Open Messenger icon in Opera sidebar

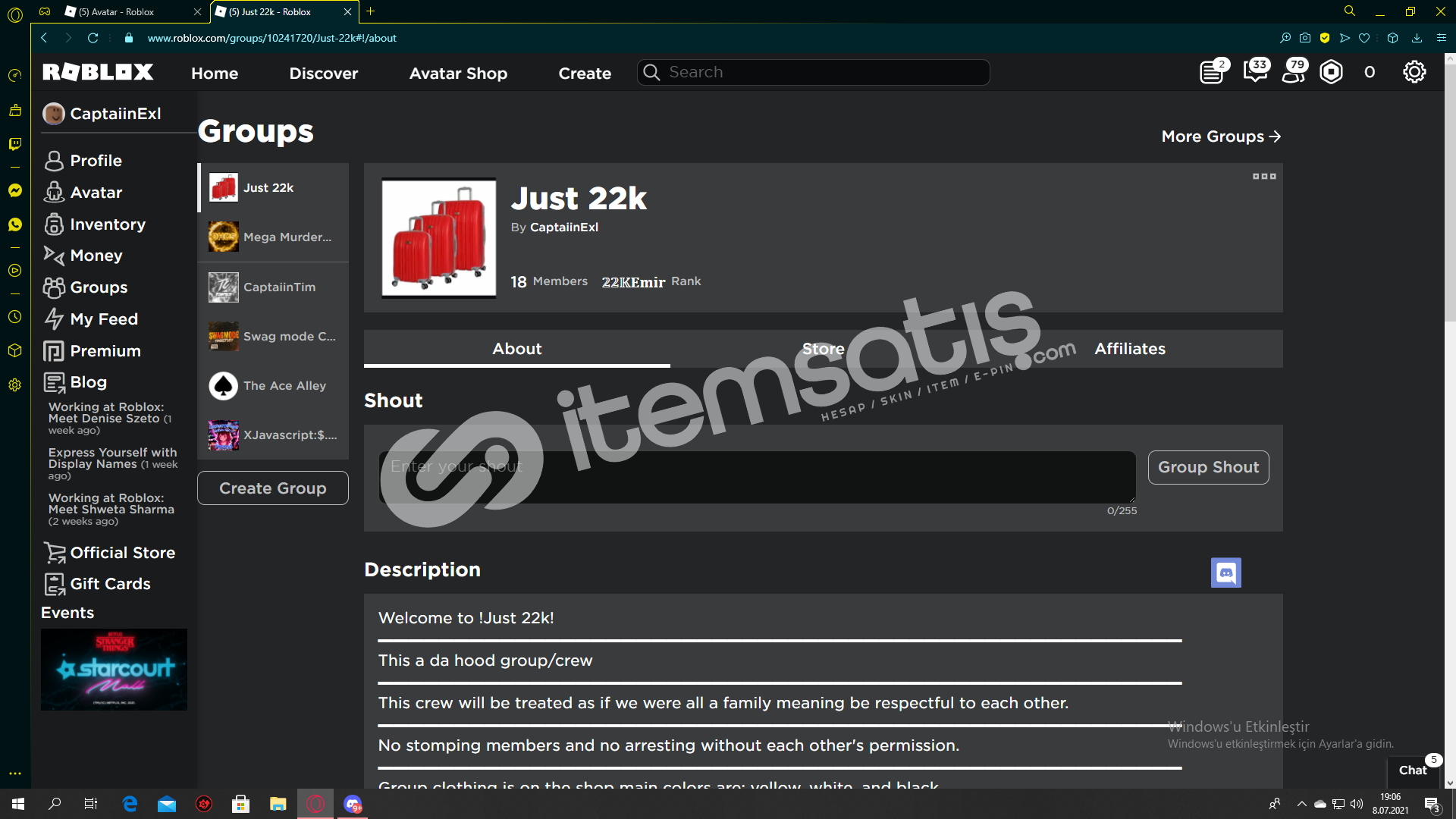pos(14,190)
